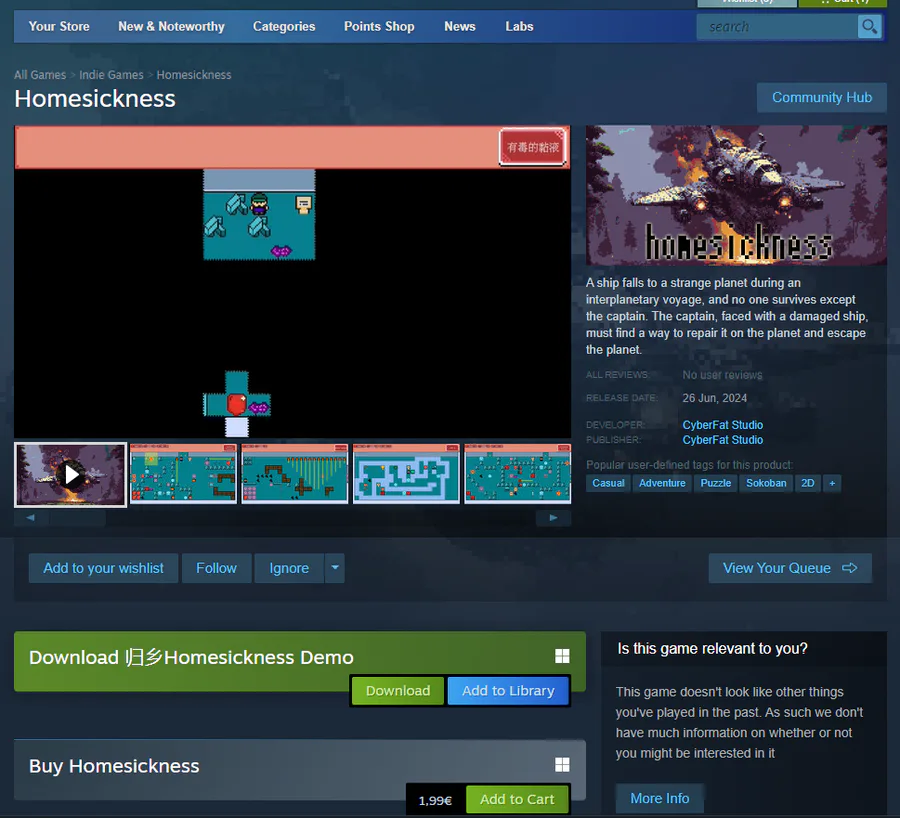Focus the store search field
Image resolution: width=900 pixels, height=818 pixels.
777,26
